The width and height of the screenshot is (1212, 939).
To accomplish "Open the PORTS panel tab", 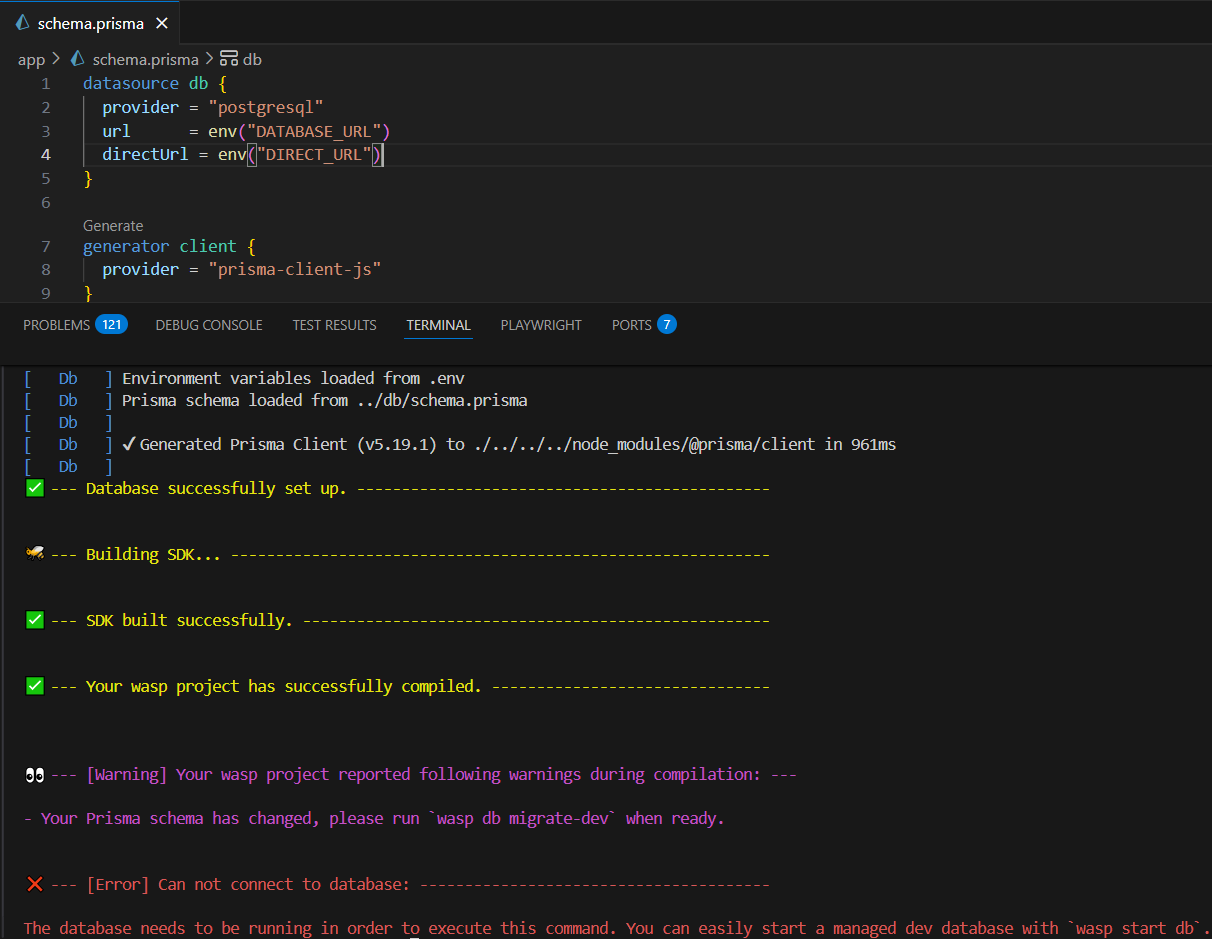I will point(631,325).
